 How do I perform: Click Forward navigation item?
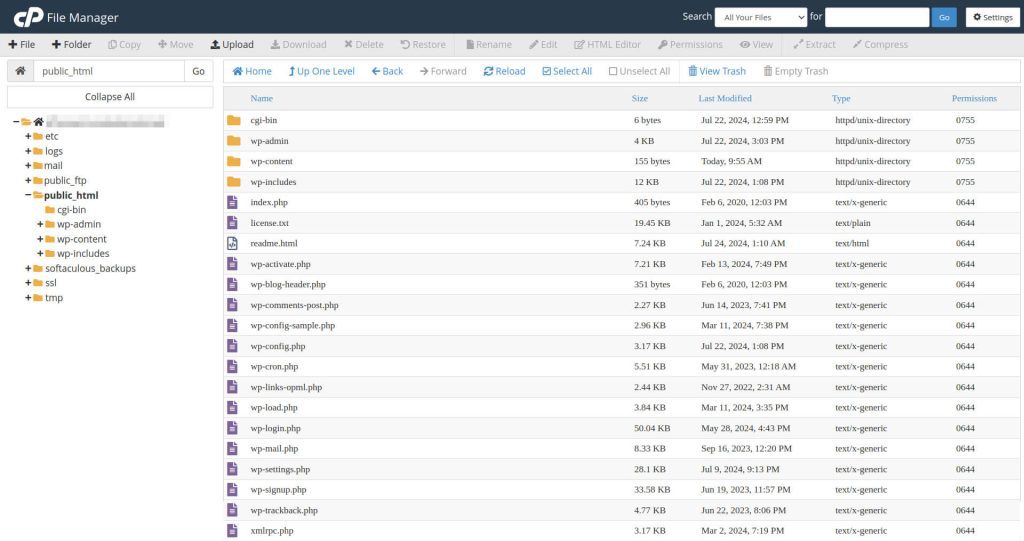443,71
